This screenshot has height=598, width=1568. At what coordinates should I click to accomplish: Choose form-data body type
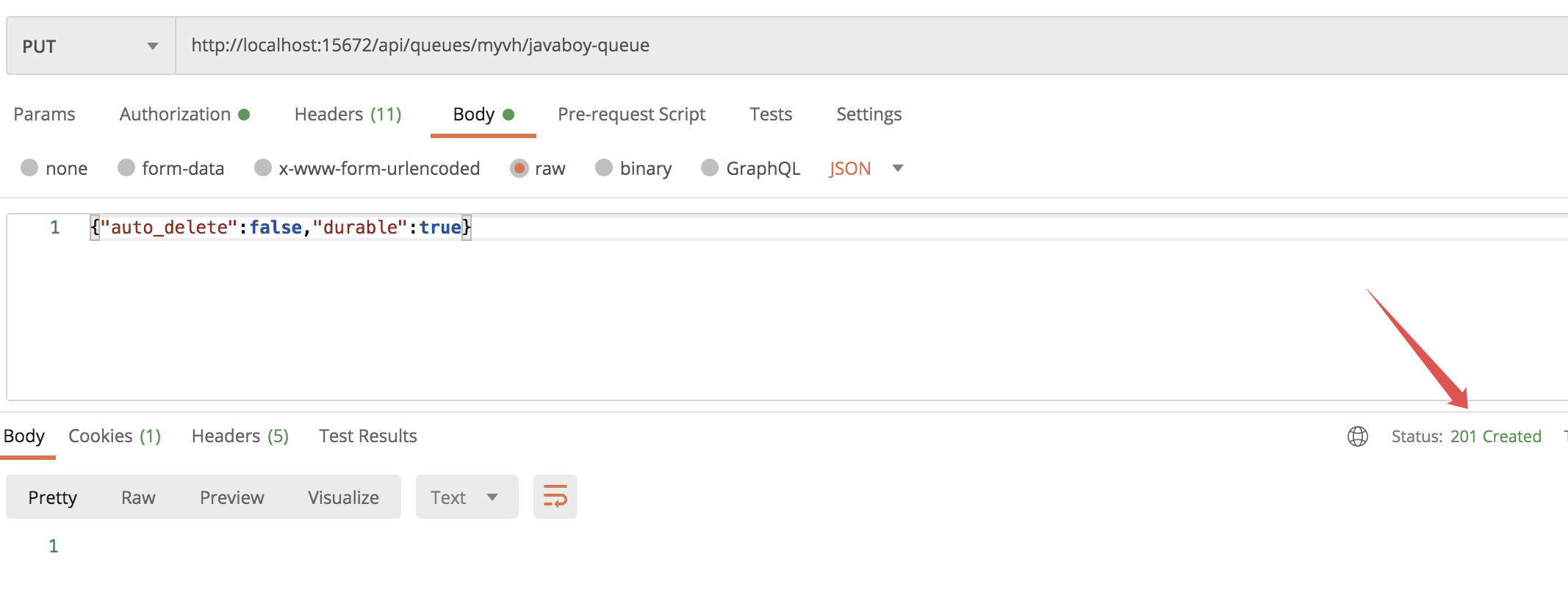pos(126,168)
